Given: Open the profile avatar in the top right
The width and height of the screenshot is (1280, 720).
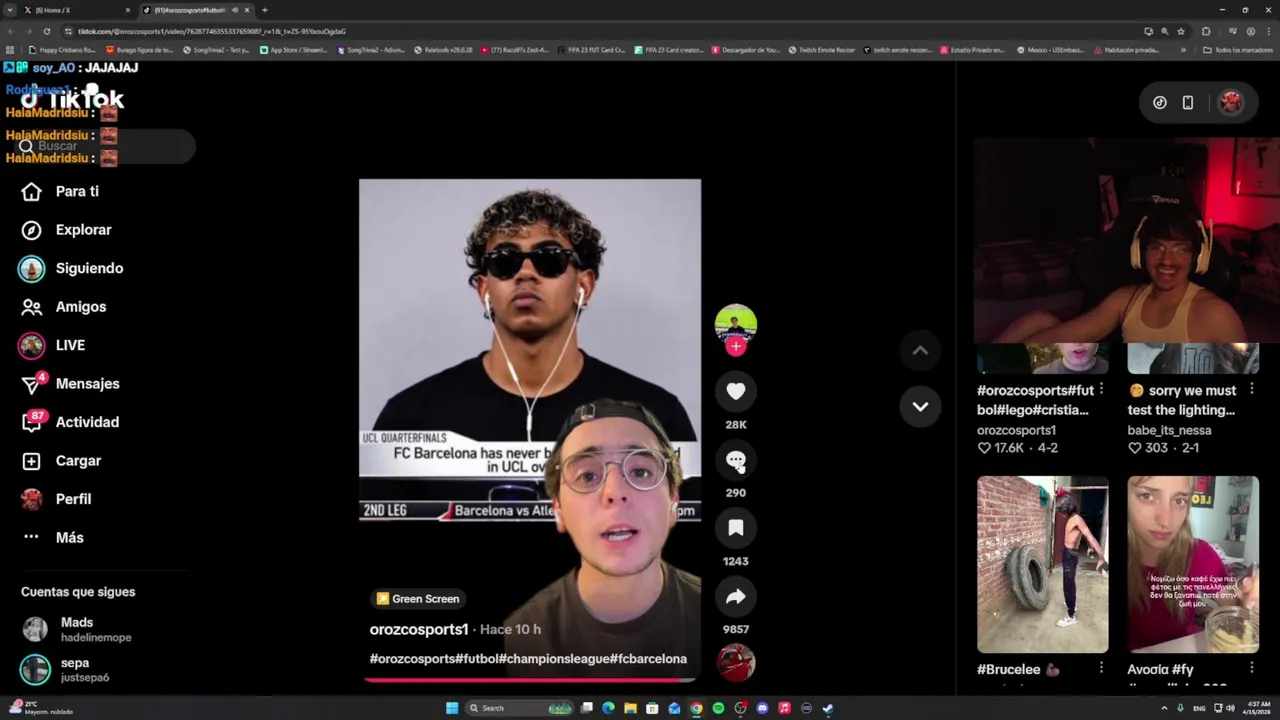Looking at the screenshot, I should click(1231, 102).
